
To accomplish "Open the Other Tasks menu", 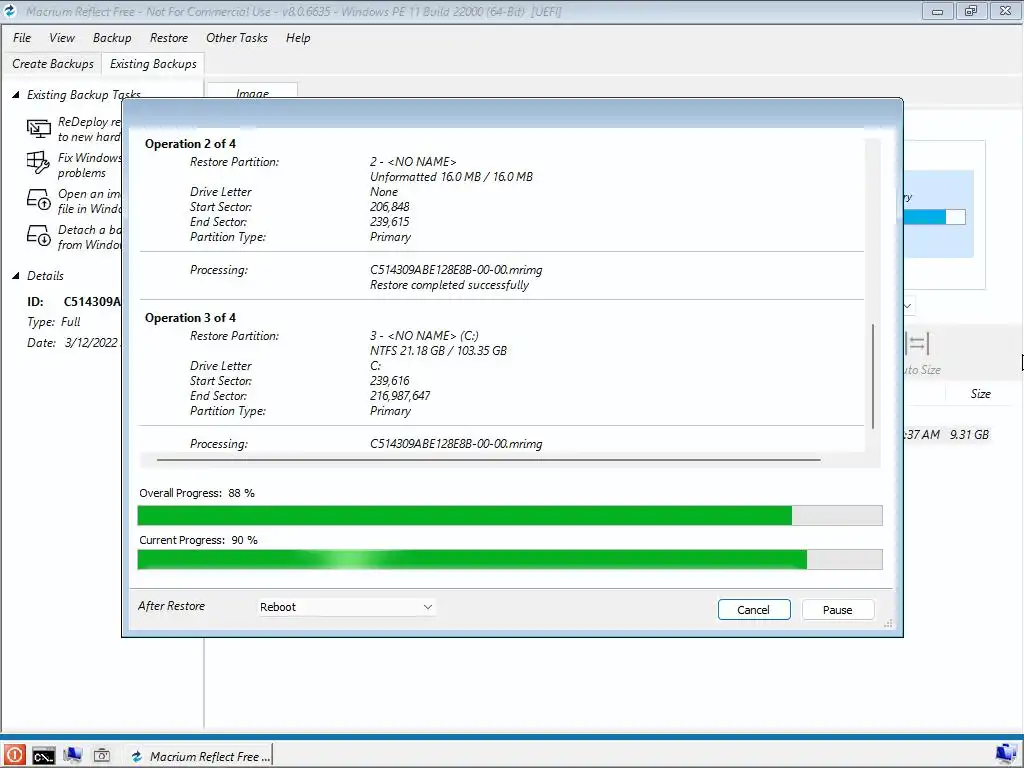I will (236, 38).
